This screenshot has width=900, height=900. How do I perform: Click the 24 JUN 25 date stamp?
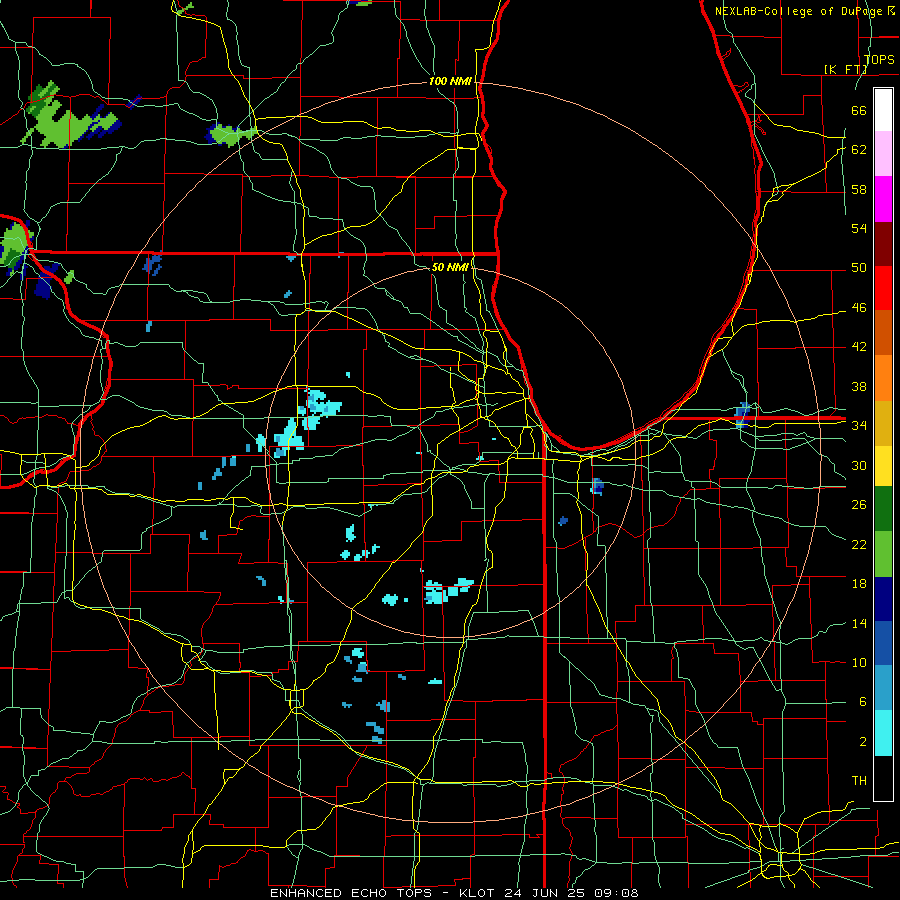coord(547,893)
